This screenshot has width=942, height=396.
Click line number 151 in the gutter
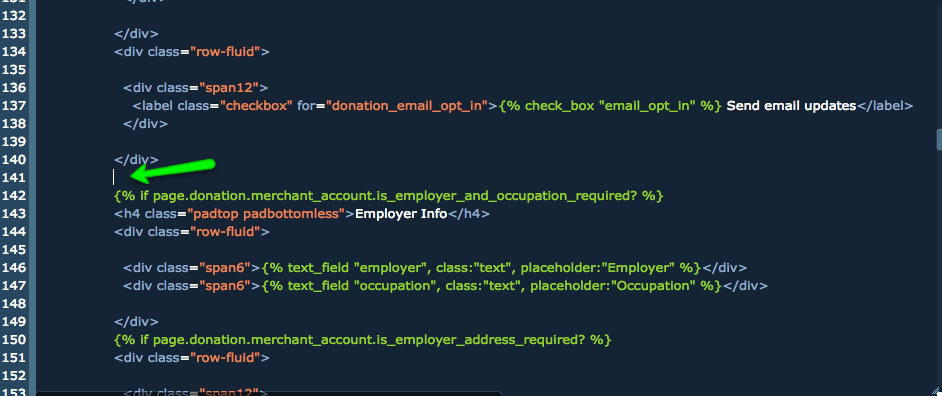coord(14,358)
